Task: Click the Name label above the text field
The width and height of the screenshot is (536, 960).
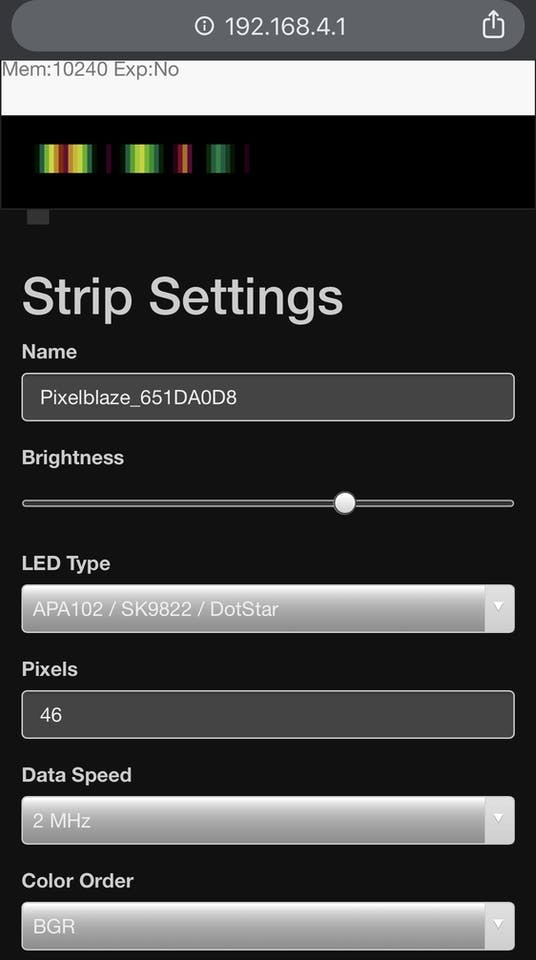Action: 49,351
